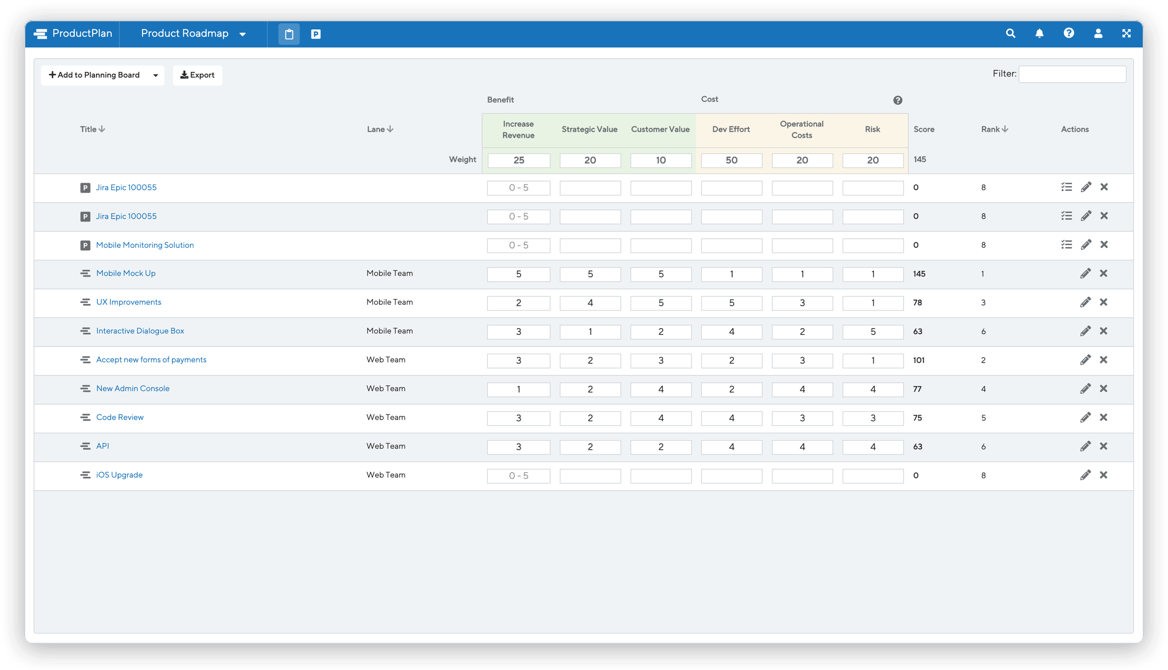Edit Customer Value weight field
Viewport: 1168px width, 670px height.
coord(661,160)
